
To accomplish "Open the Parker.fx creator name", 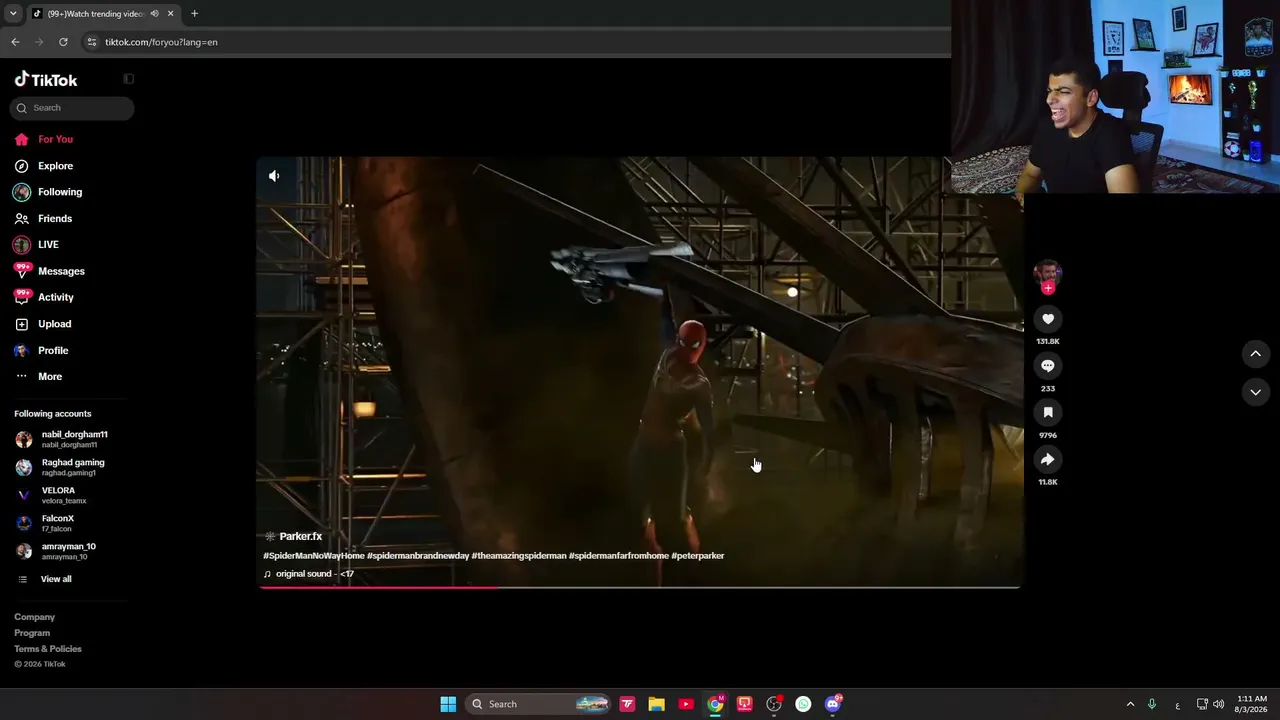I will (x=301, y=537).
